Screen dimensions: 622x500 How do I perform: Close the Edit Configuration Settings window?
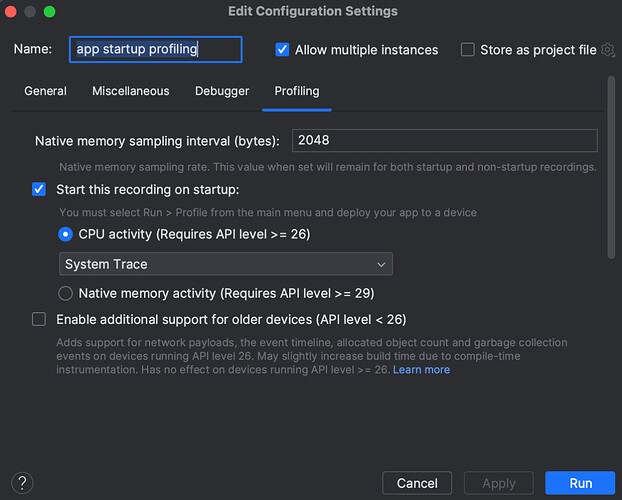[x=12, y=12]
